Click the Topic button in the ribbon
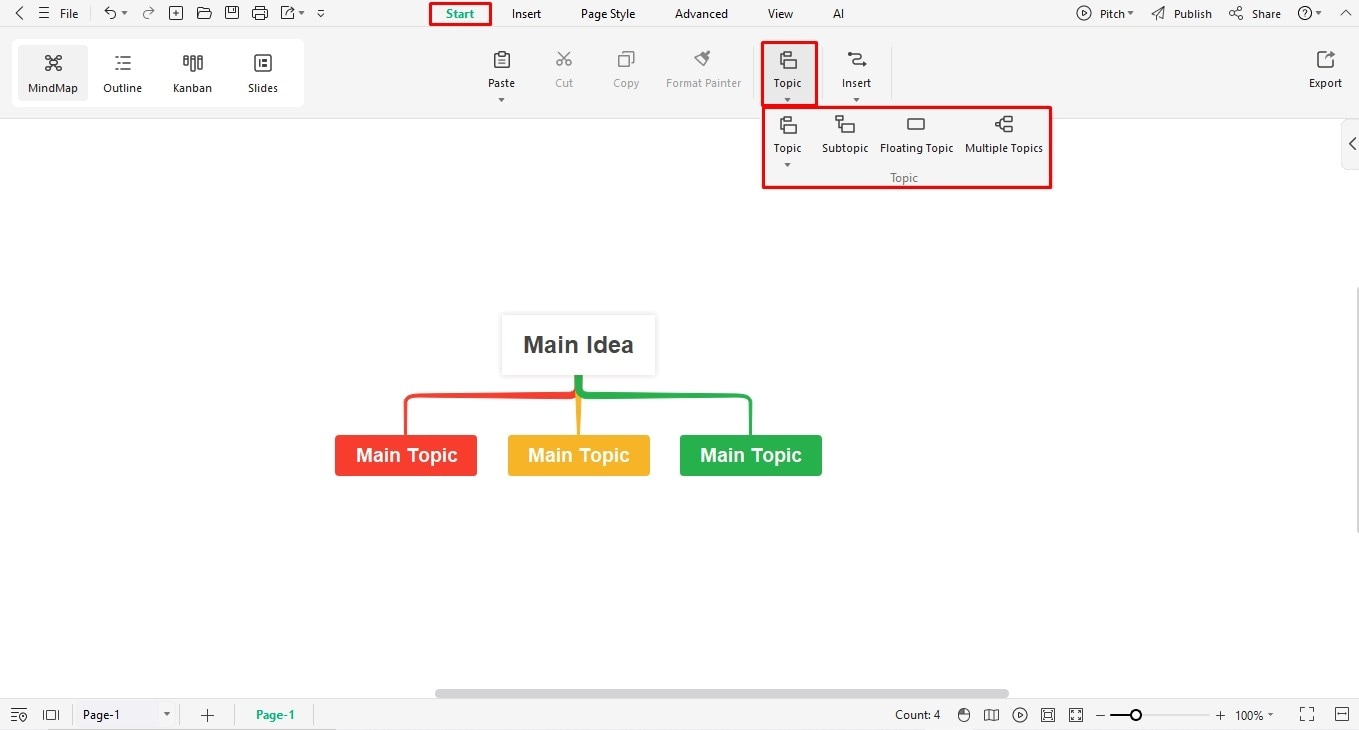Image resolution: width=1359 pixels, height=730 pixels. (788, 72)
